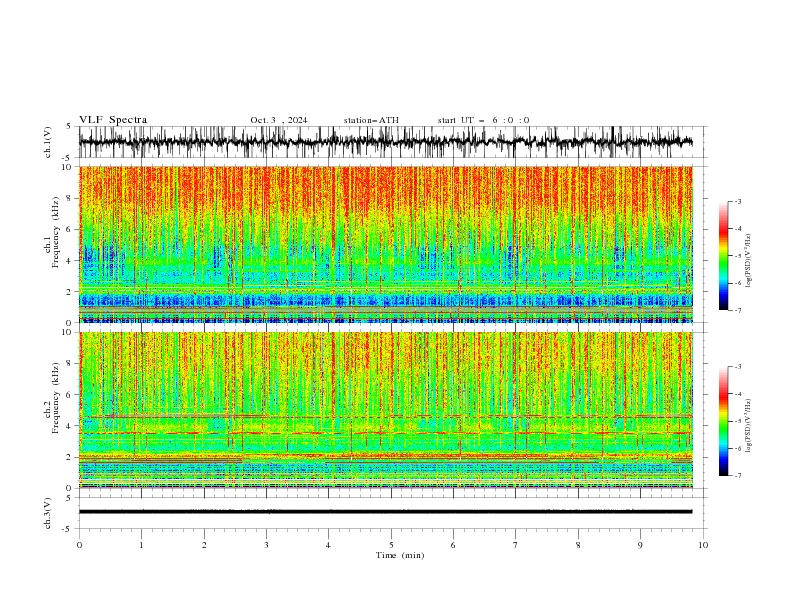Click the upper PSD color scale bar

tap(724, 256)
